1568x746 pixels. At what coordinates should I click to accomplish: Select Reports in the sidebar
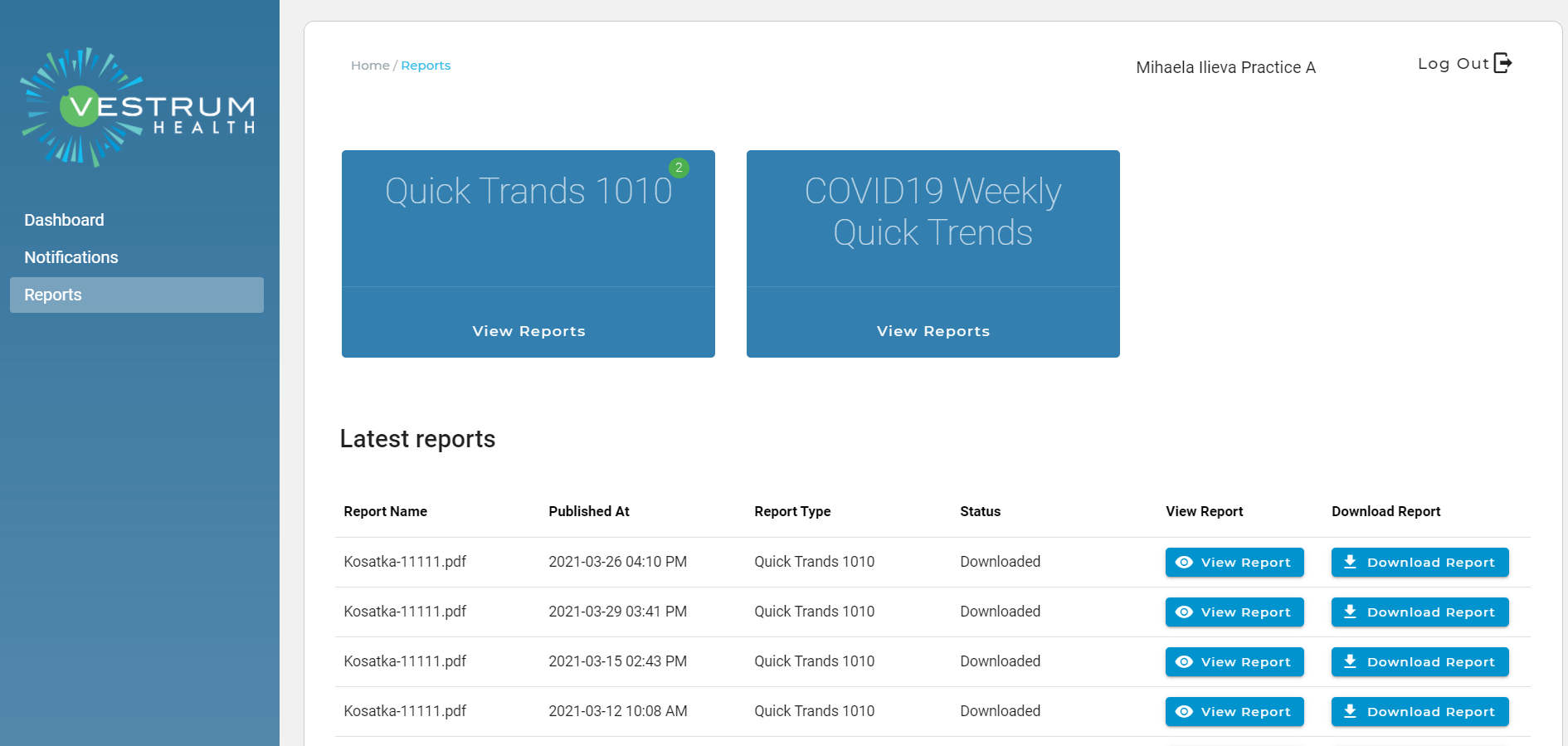(x=137, y=295)
